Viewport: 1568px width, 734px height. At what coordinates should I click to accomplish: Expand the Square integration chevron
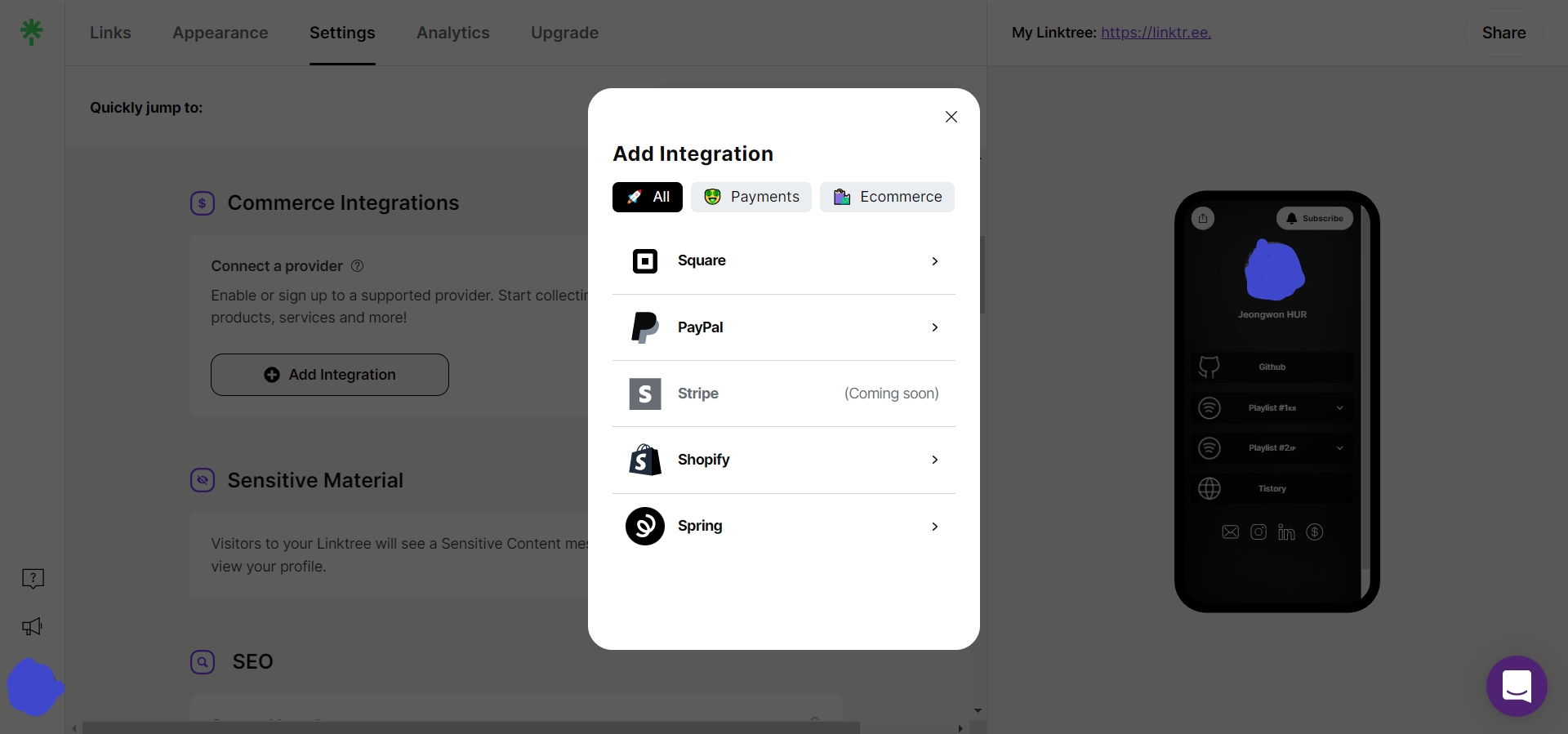935,261
